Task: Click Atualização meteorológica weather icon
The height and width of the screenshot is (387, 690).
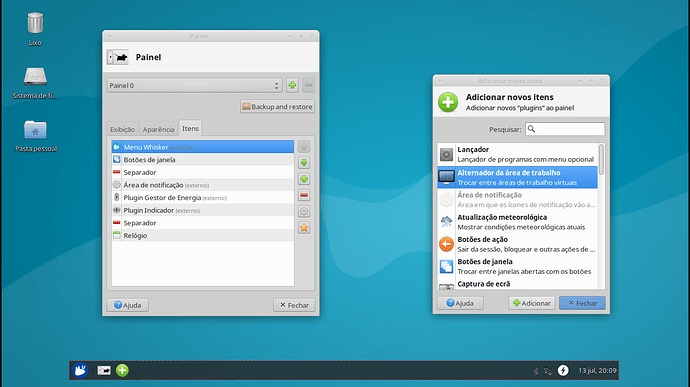Action: pos(446,221)
